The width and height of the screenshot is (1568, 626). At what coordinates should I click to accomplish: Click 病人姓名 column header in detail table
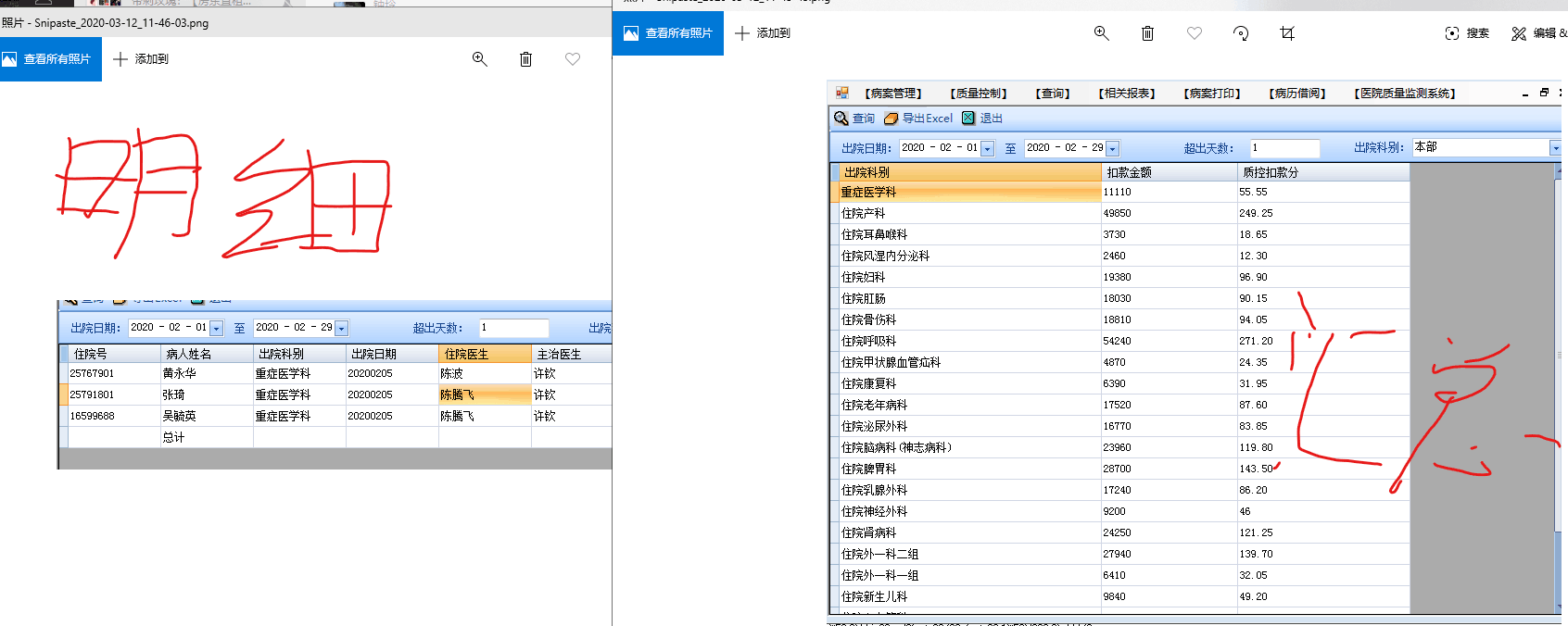tap(207, 354)
